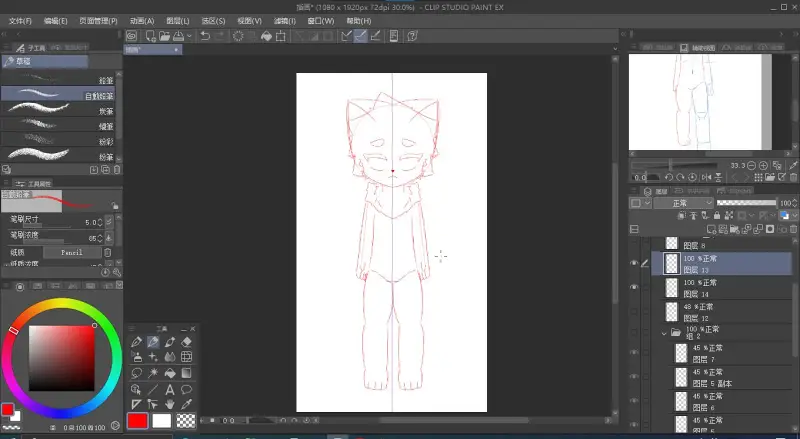Select the Ruler triangle tool

(136, 404)
